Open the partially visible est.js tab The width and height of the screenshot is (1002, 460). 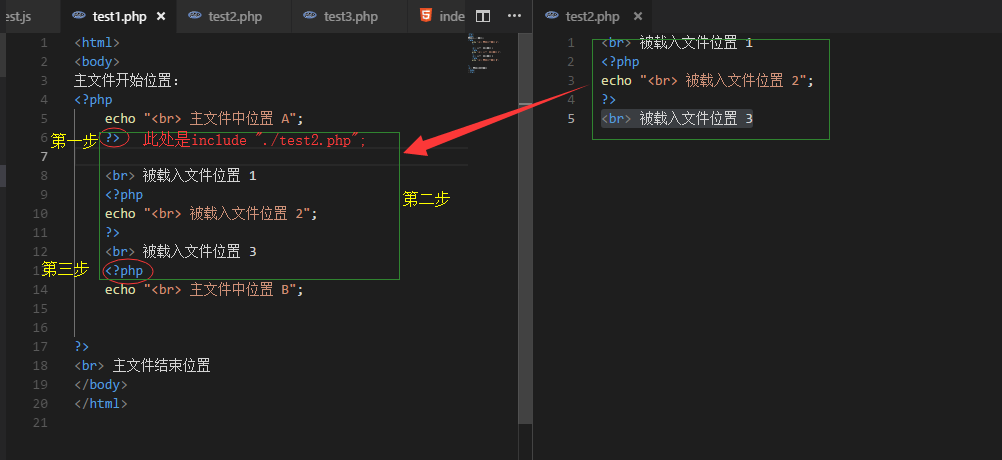pyautogui.click(x=18, y=16)
